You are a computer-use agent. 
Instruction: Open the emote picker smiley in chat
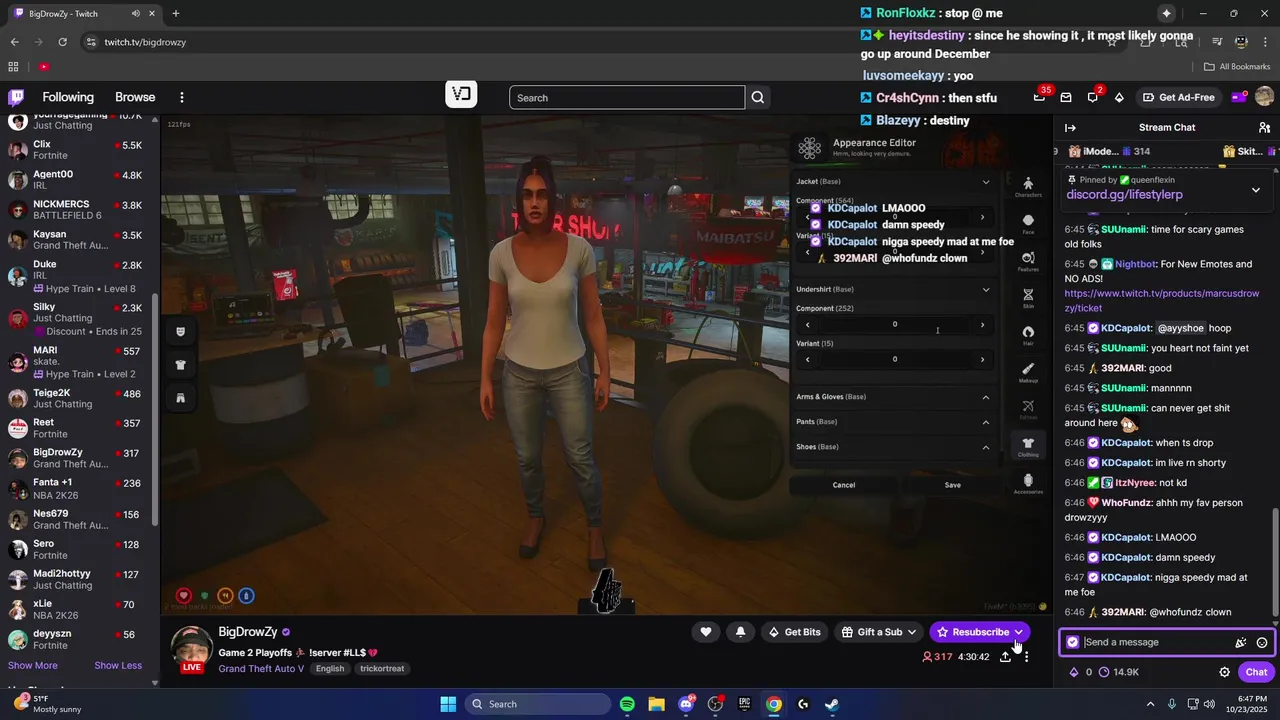tap(1262, 643)
